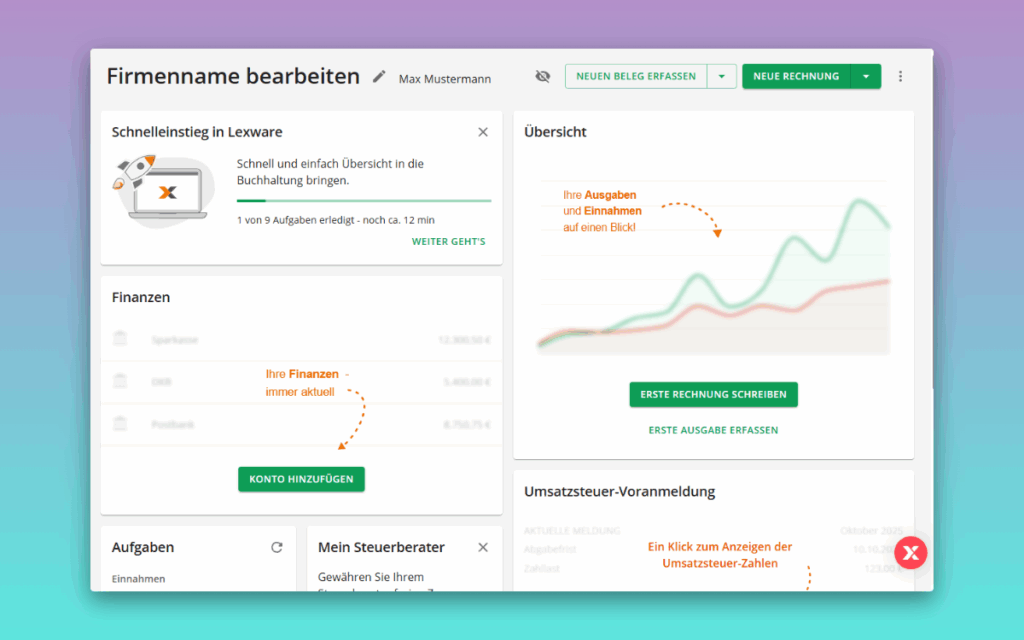The height and width of the screenshot is (640, 1024).
Task: Click the rocket onboarding illustration
Action: pos(163,188)
